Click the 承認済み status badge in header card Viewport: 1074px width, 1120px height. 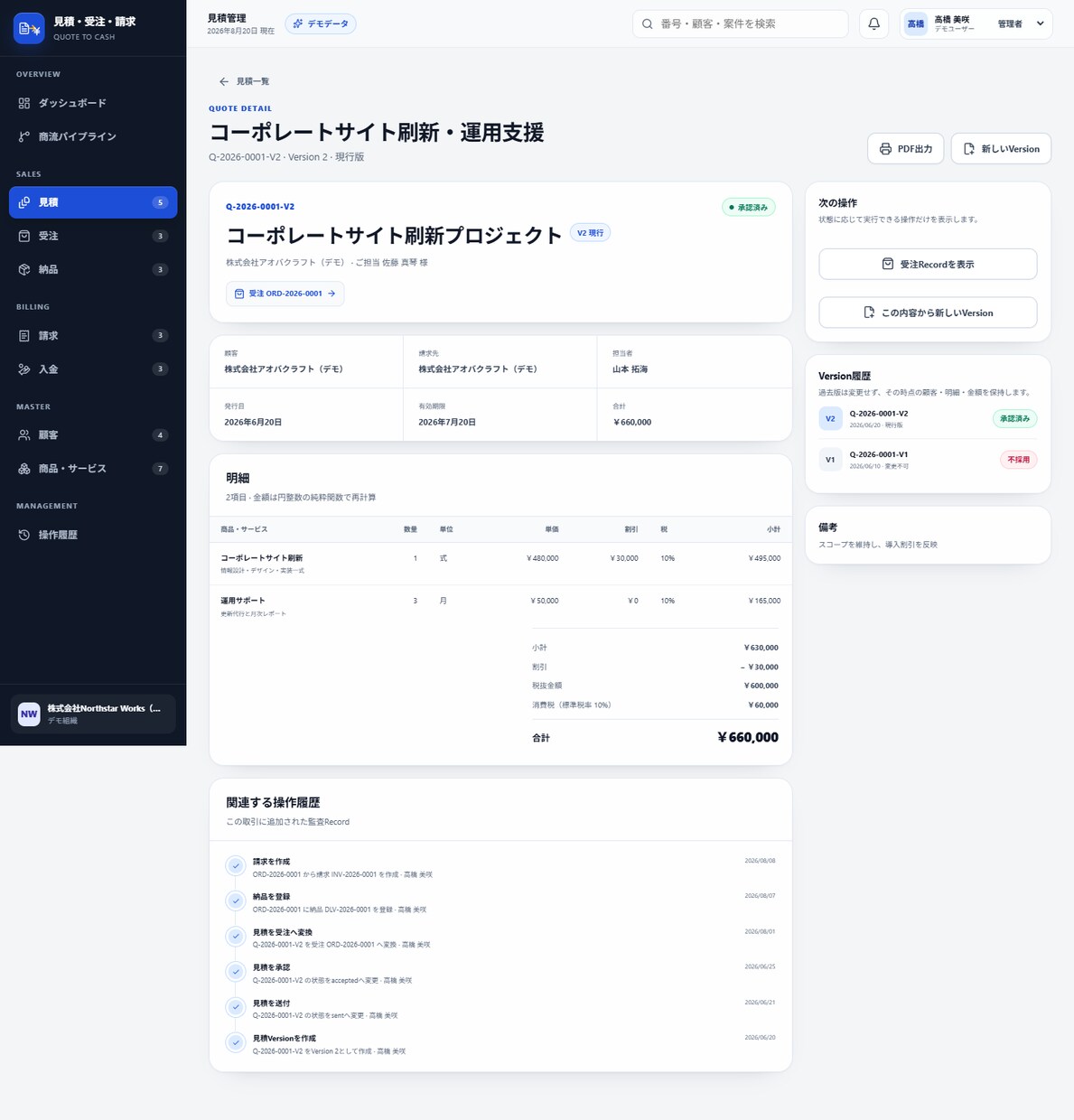pos(749,207)
